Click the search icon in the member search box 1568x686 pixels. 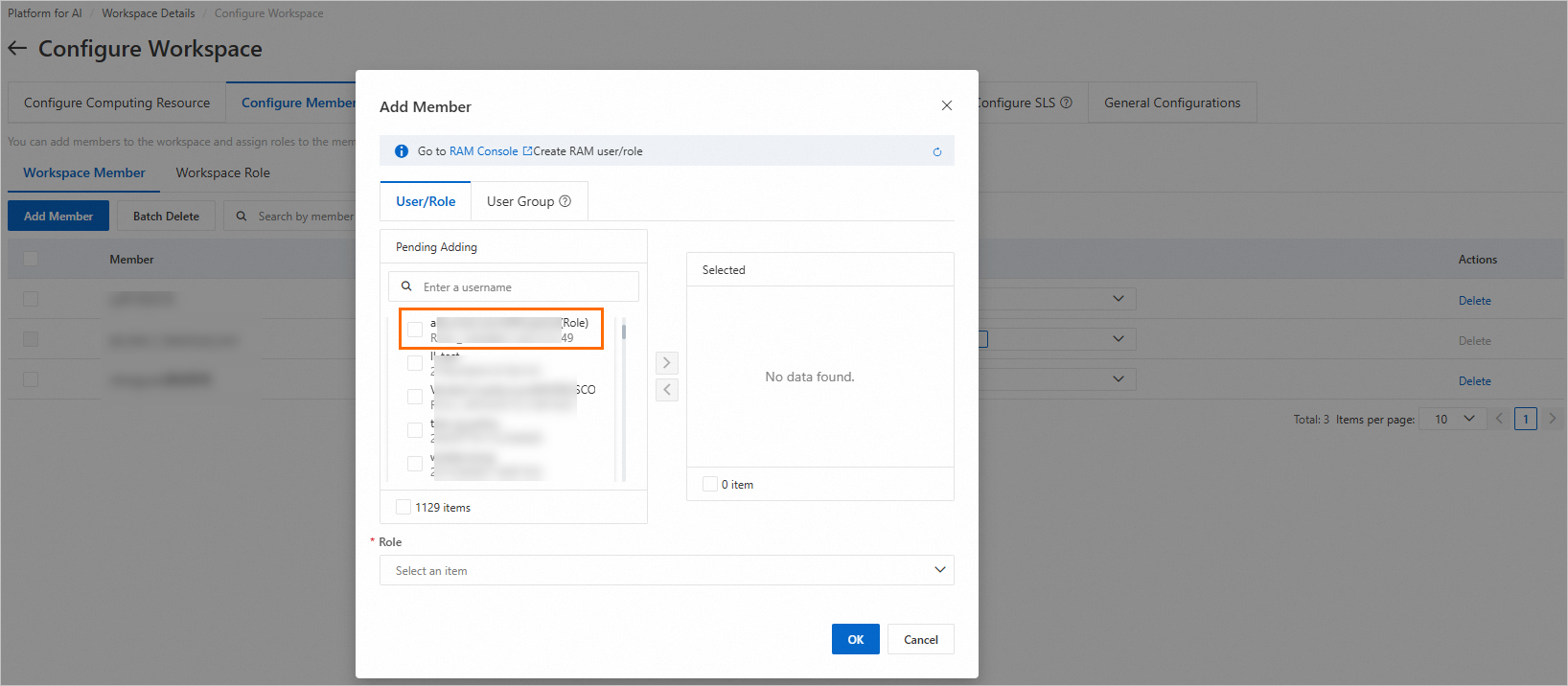[242, 216]
